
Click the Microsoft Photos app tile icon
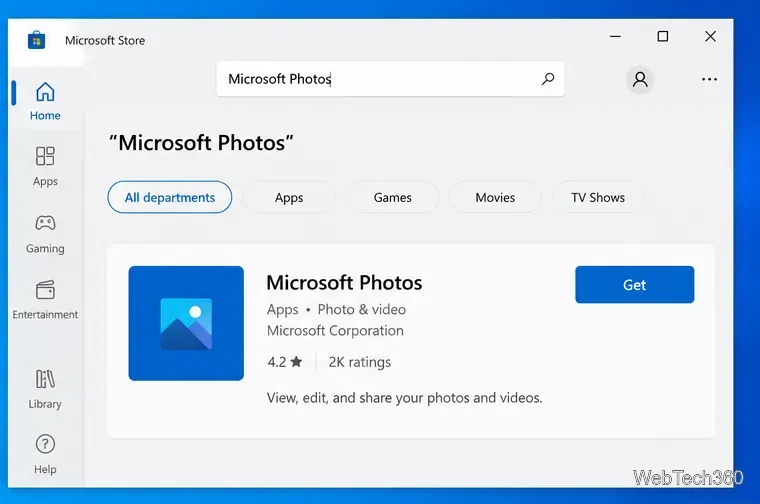coord(186,323)
